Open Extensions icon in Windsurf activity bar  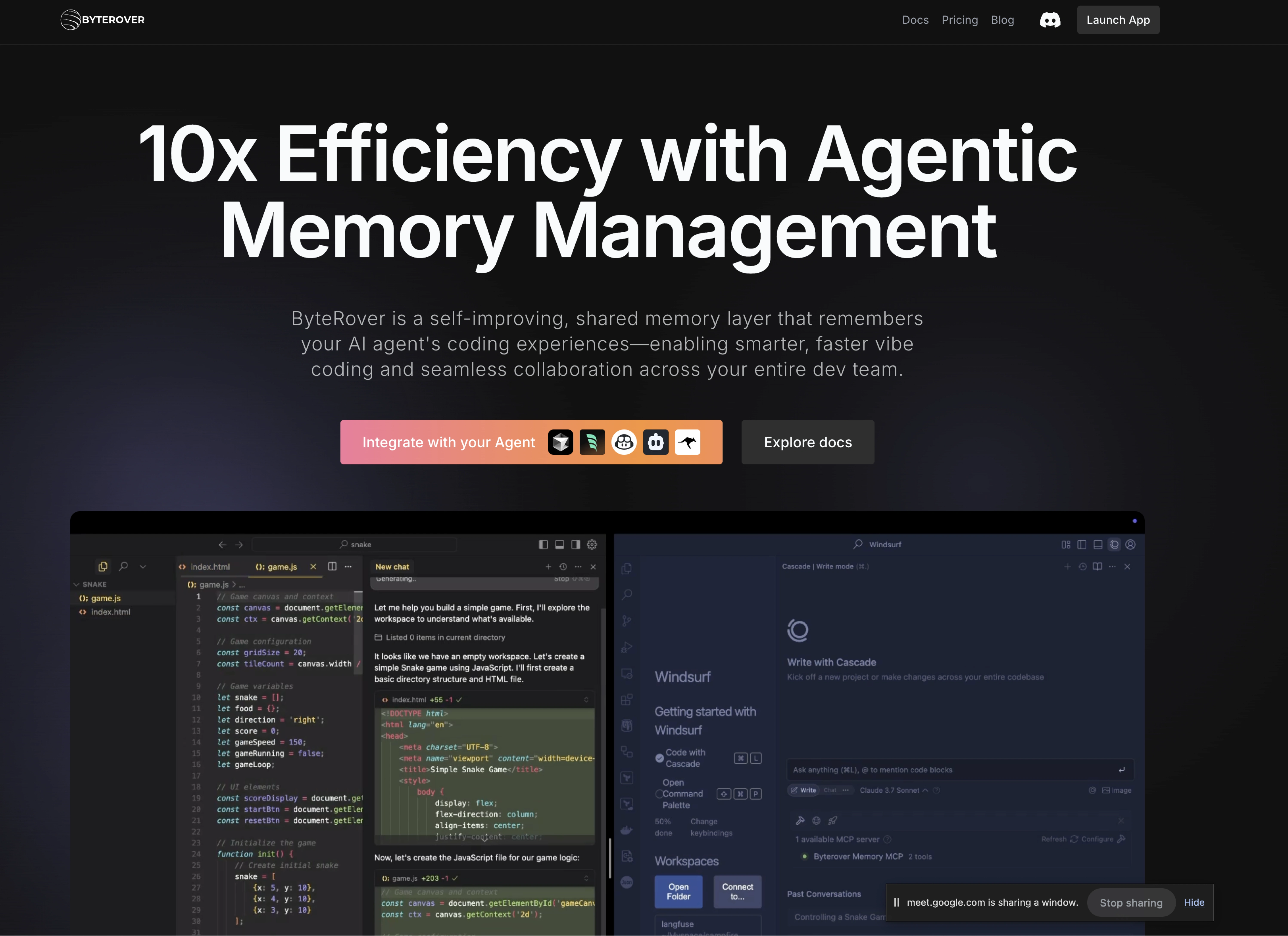pyautogui.click(x=626, y=700)
